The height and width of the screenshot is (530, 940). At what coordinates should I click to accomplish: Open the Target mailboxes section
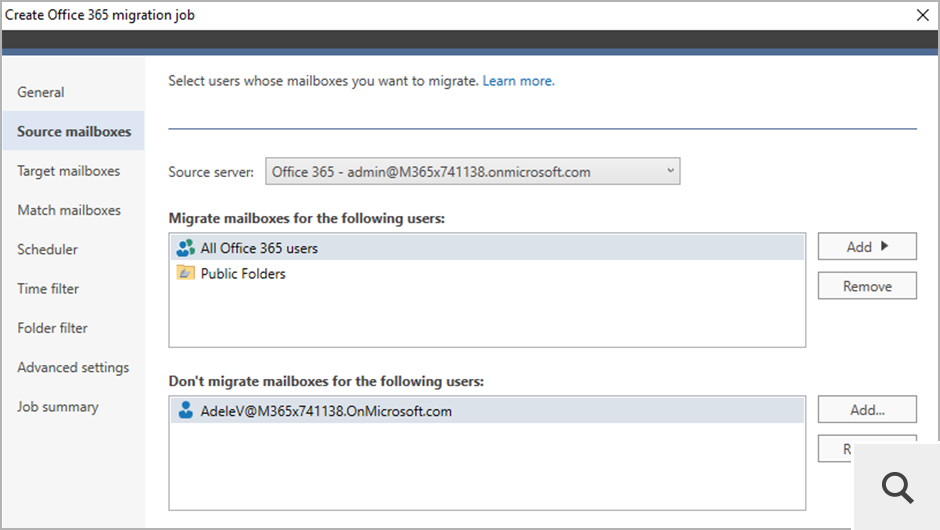click(x=68, y=171)
